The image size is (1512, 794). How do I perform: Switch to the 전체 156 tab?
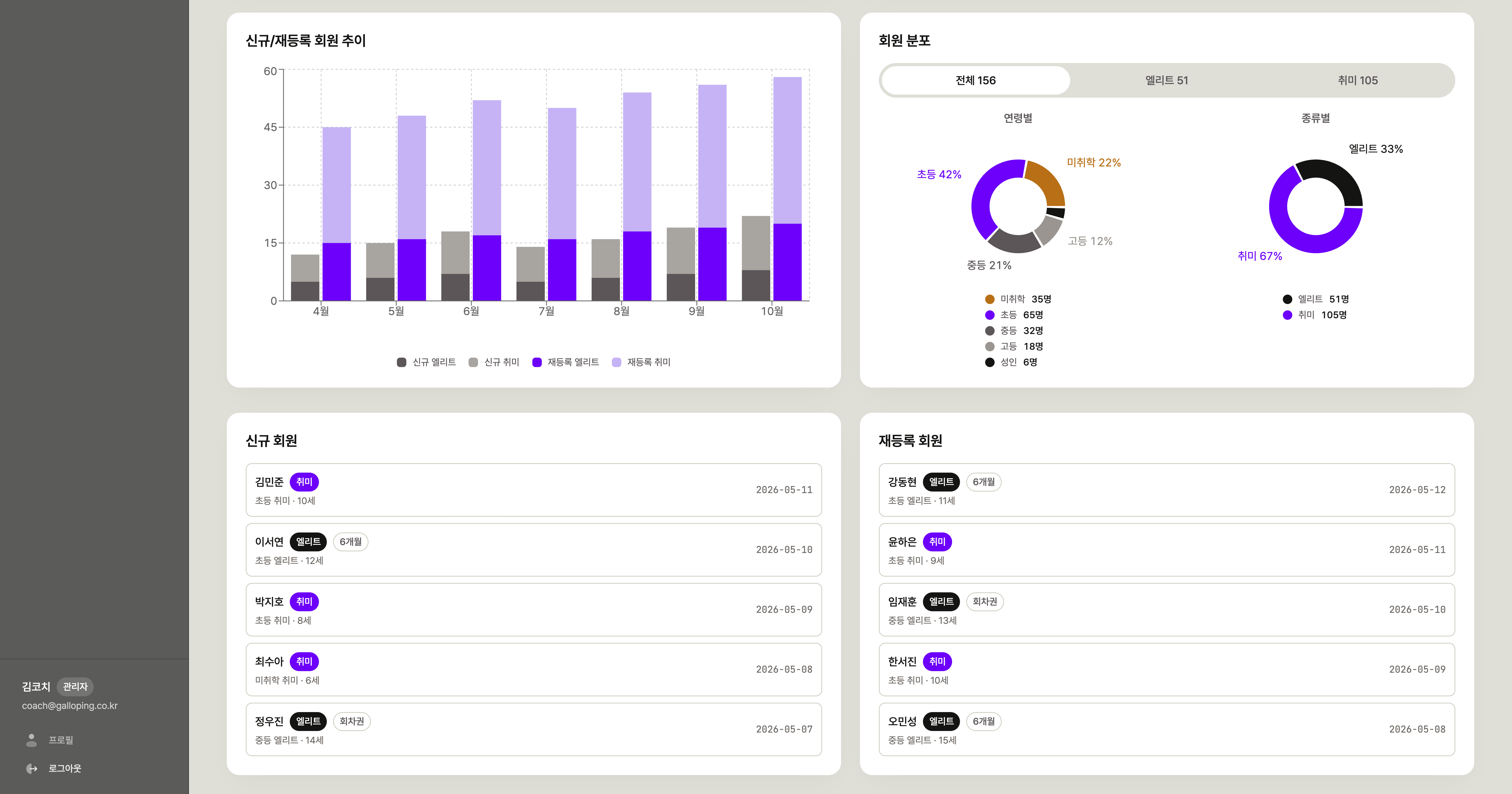click(975, 80)
